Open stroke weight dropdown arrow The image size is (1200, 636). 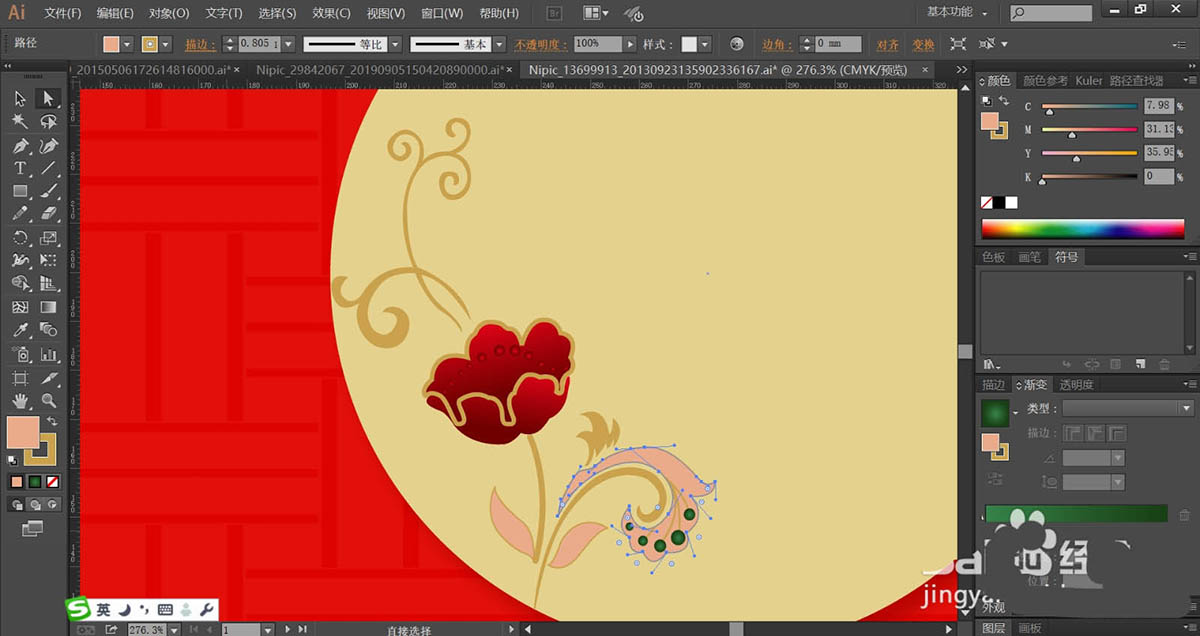pos(290,45)
